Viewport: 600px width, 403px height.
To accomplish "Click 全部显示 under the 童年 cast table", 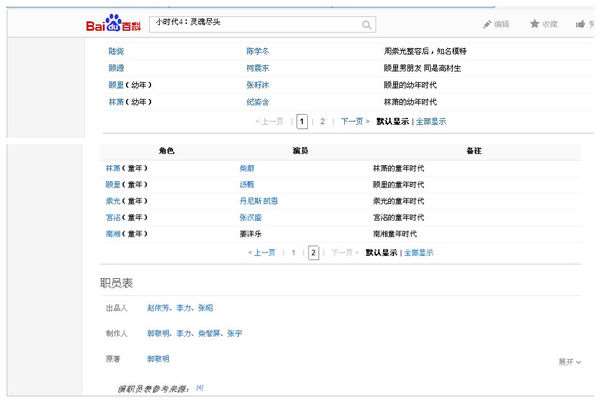I will coord(419,253).
